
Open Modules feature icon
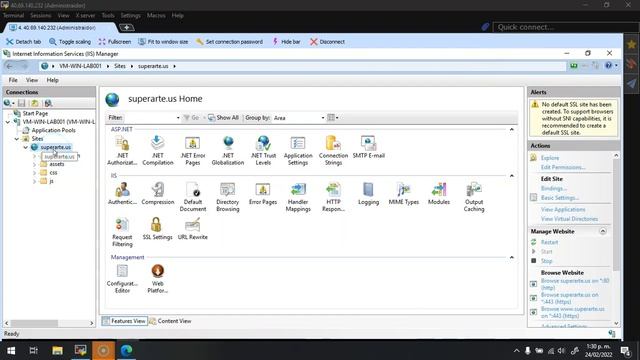click(x=439, y=194)
